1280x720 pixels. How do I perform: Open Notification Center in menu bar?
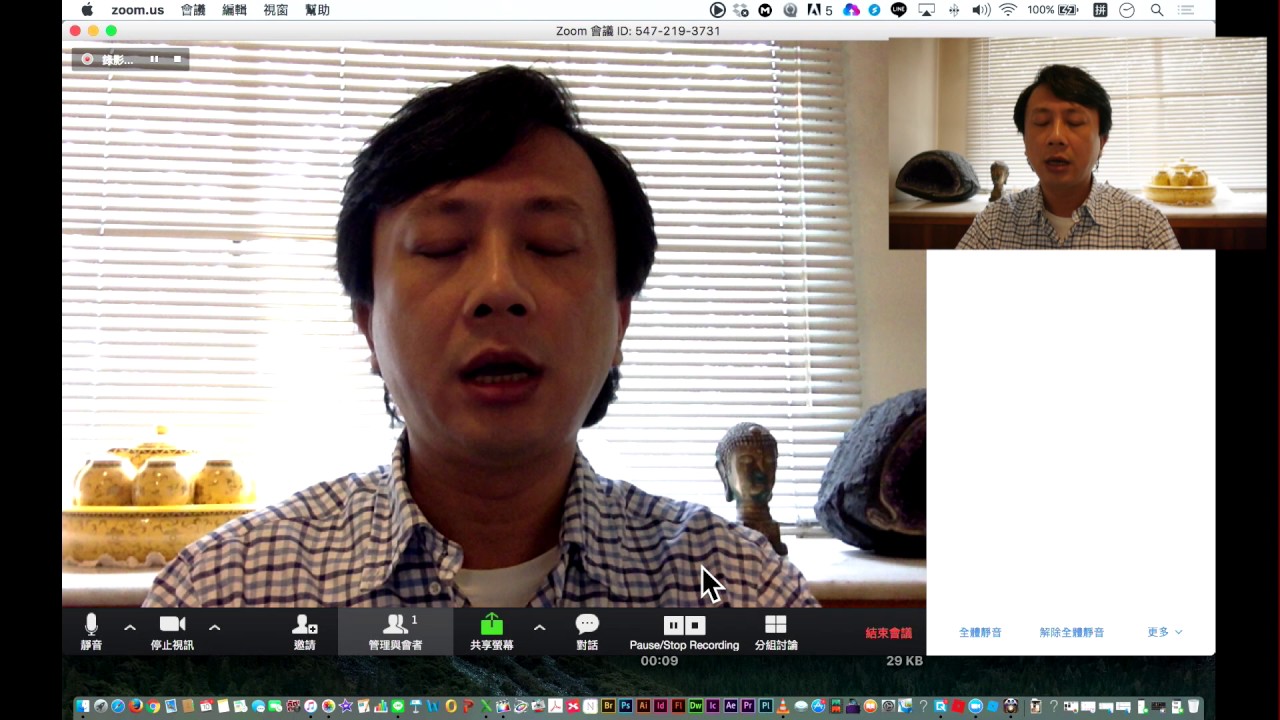(x=1186, y=10)
